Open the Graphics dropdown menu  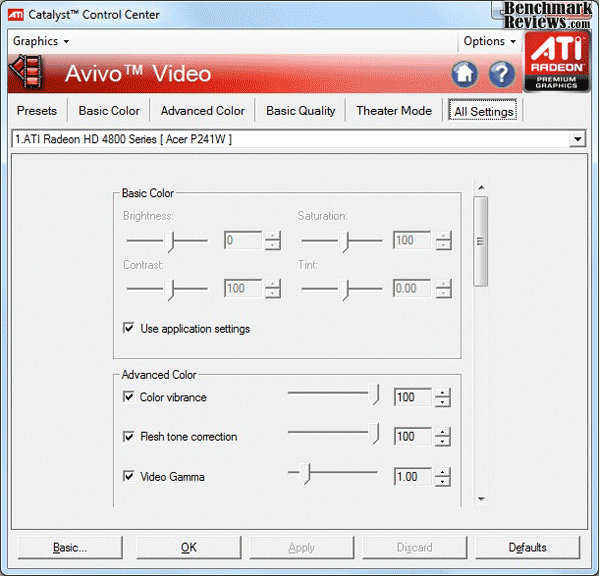tap(41, 41)
